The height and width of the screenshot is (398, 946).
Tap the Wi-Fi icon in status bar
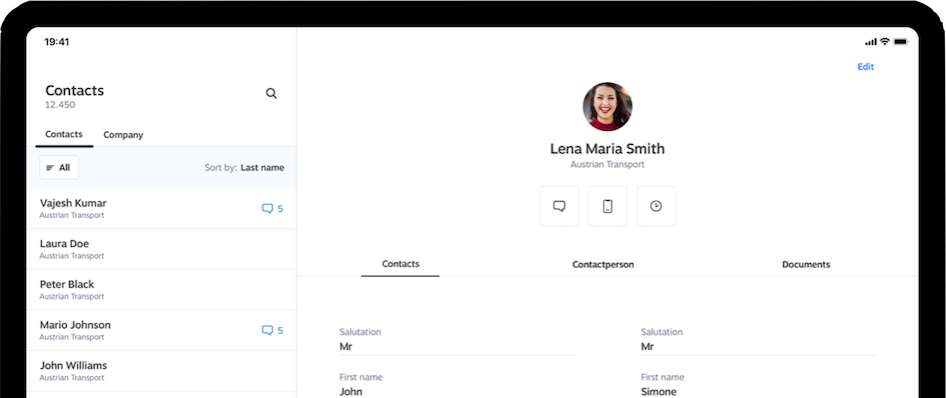coord(885,42)
